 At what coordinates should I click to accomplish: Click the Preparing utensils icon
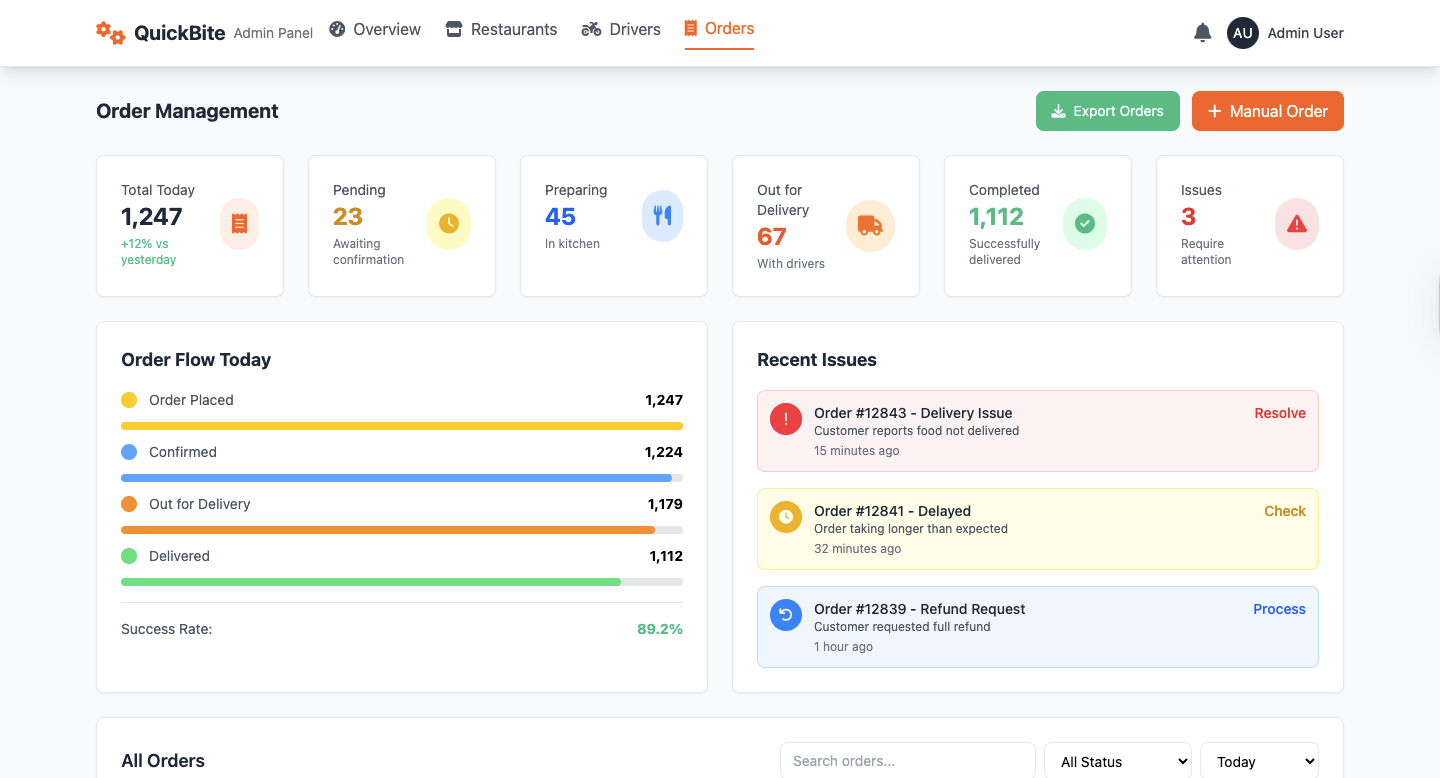[x=662, y=216]
